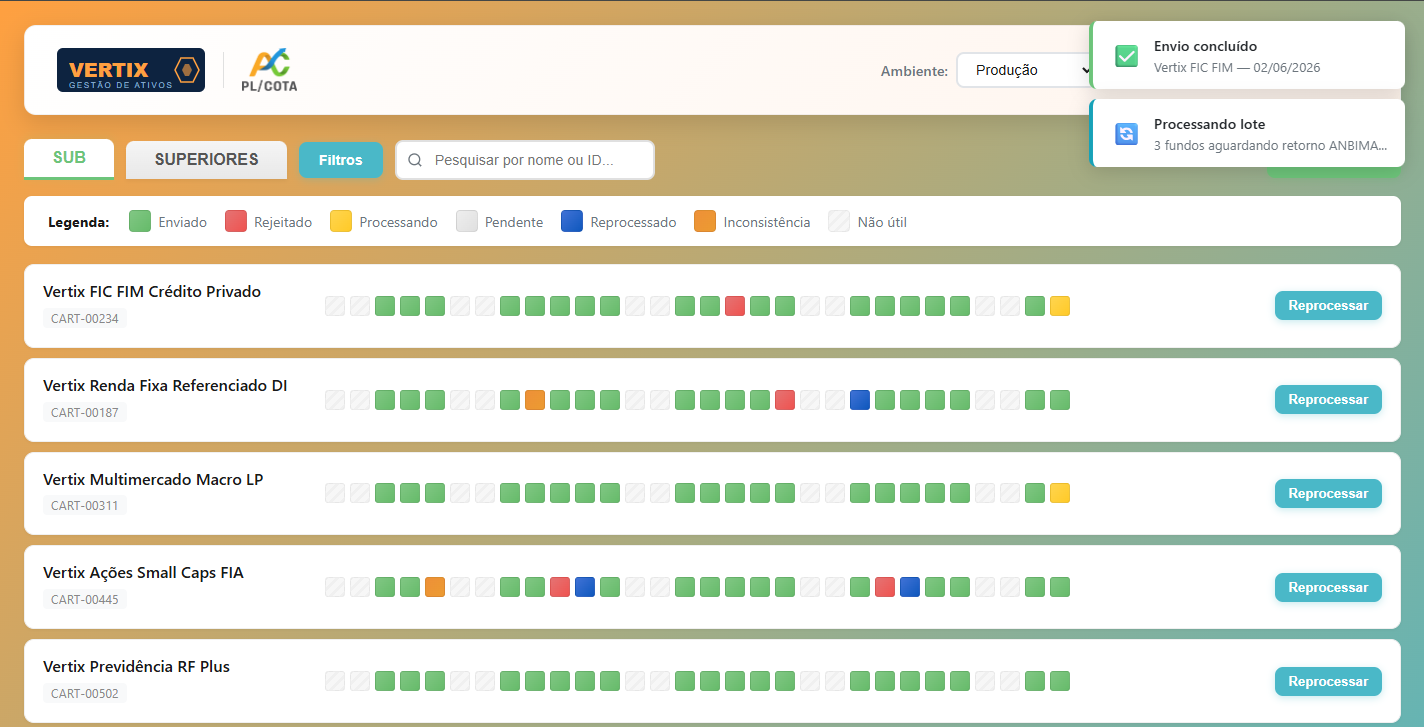This screenshot has width=1424, height=727.
Task: Switch to the SUPERIORES tab
Action: point(206,160)
